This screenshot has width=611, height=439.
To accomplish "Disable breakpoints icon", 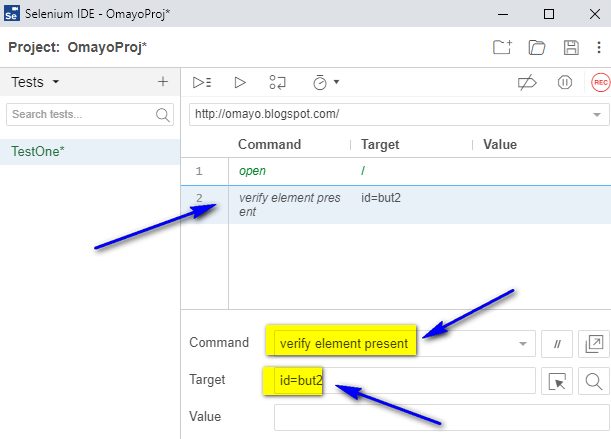I will tap(527, 83).
